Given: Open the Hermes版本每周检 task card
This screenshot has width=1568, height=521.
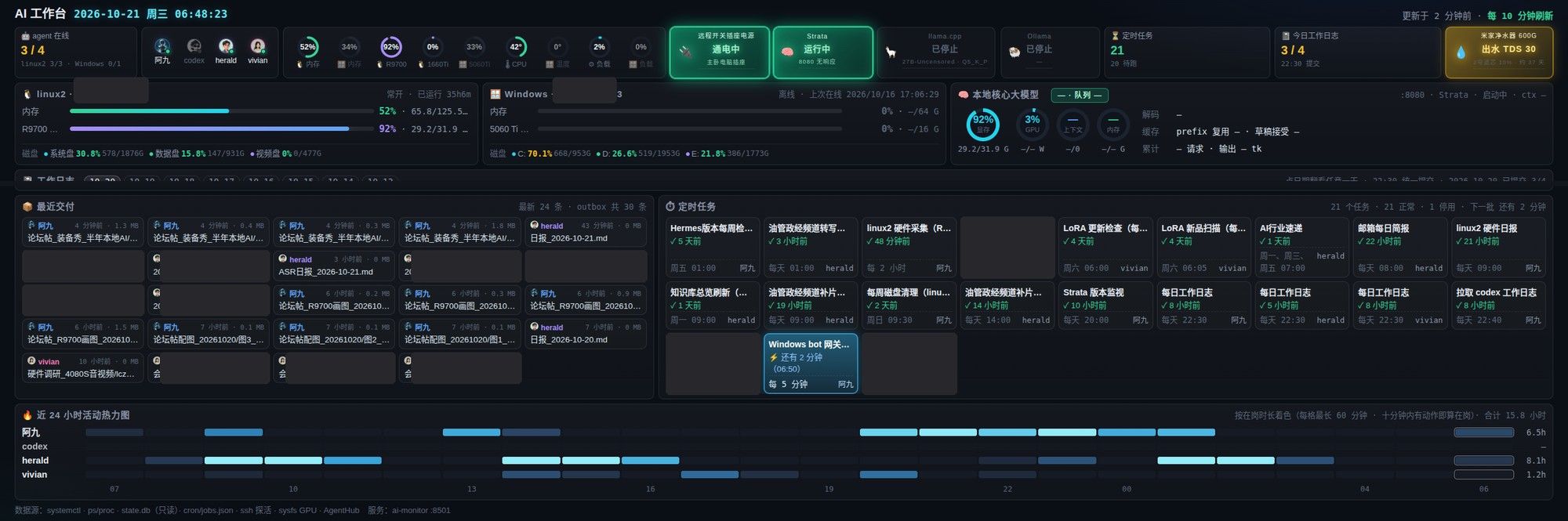Looking at the screenshot, I should (x=713, y=247).
